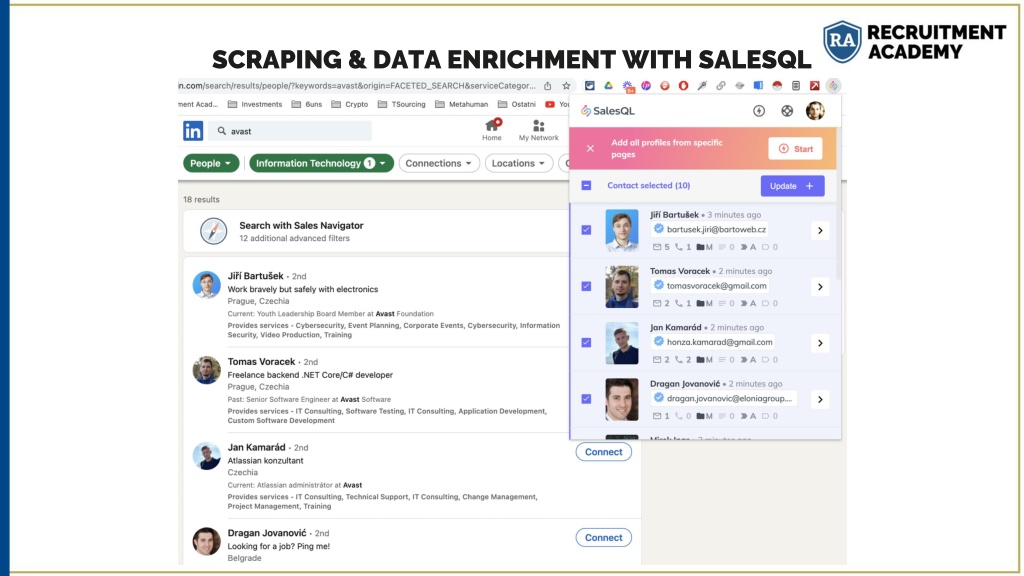Open the Investments bookmark folder
This screenshot has width=1024, height=576.
255,104
